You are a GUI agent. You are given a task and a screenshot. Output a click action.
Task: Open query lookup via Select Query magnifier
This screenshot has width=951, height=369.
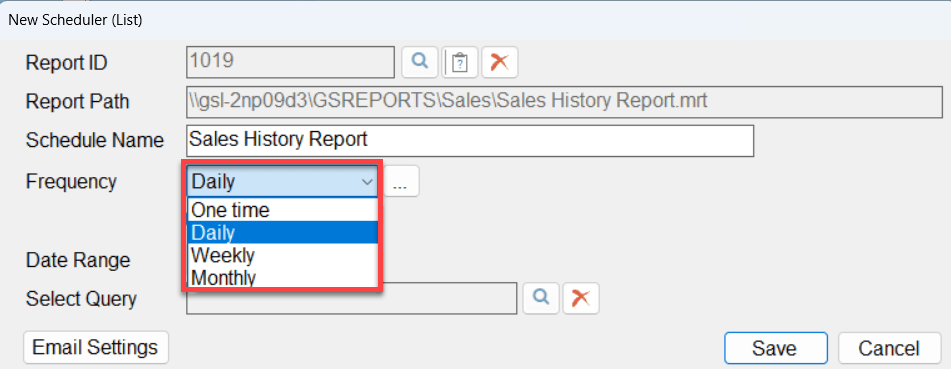click(541, 298)
